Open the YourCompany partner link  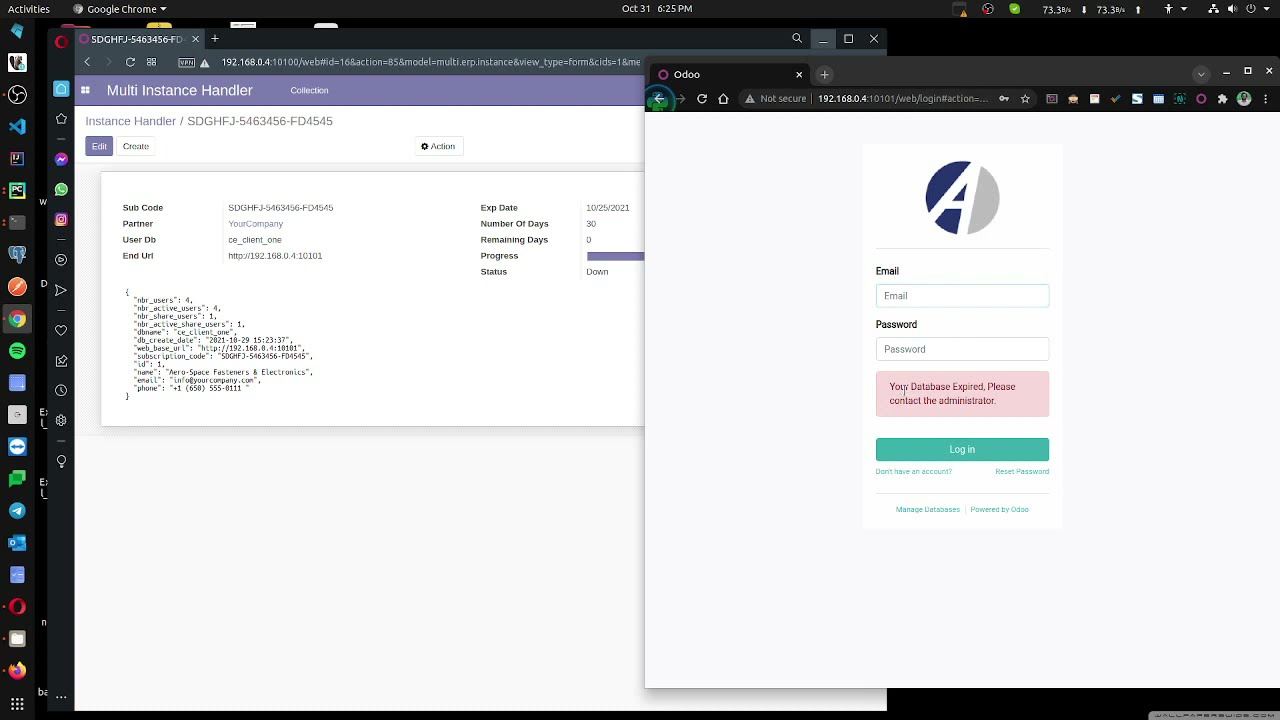coord(255,224)
